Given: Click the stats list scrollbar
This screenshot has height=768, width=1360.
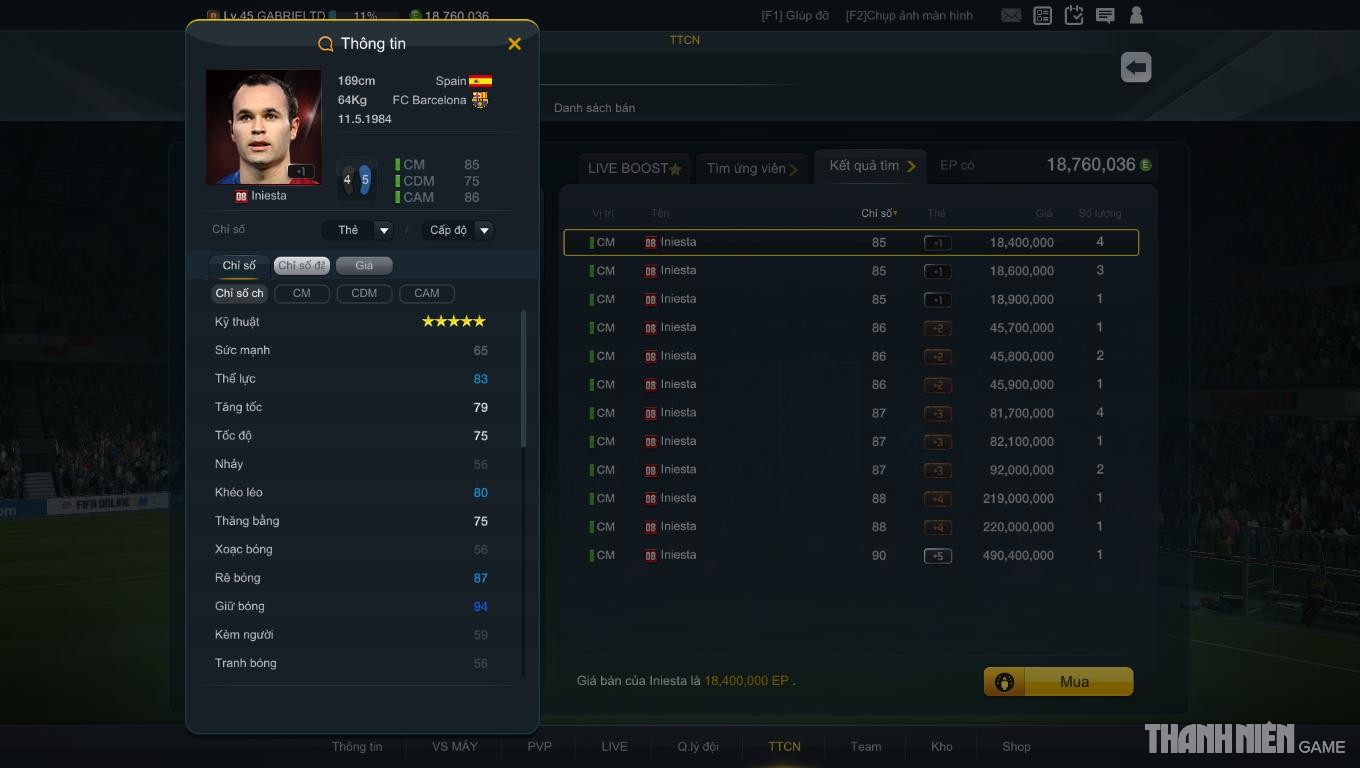Looking at the screenshot, I should point(524,380).
